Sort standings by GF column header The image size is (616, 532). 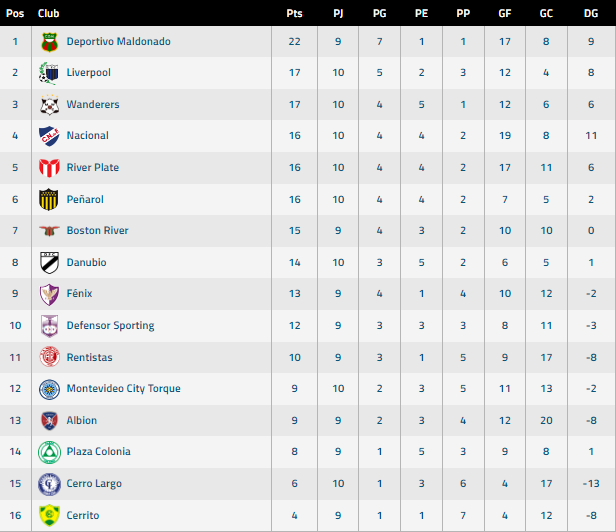click(x=505, y=13)
